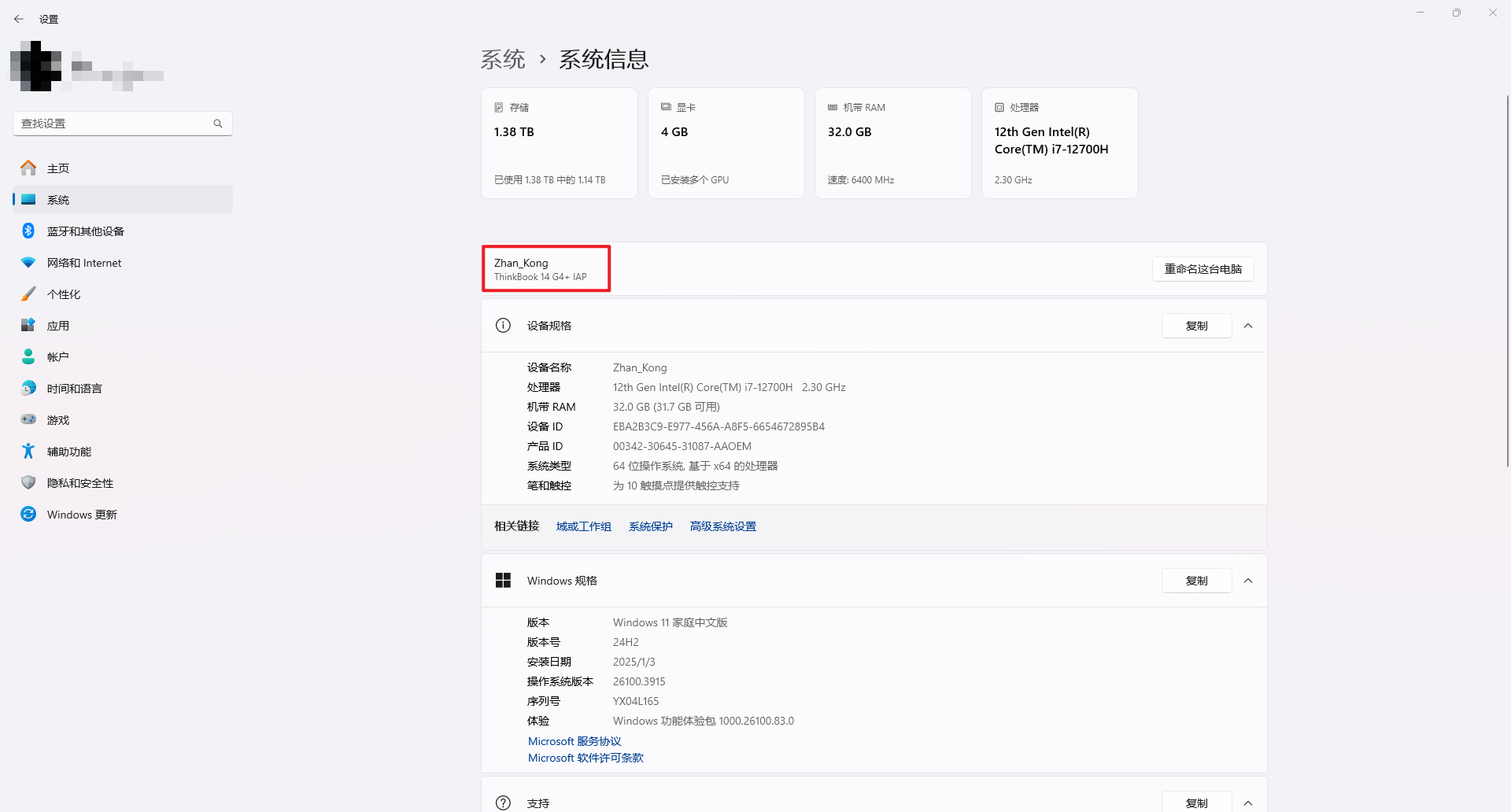This screenshot has width=1511, height=812.
Task: Go back using the arrow icon
Action: coord(19,19)
